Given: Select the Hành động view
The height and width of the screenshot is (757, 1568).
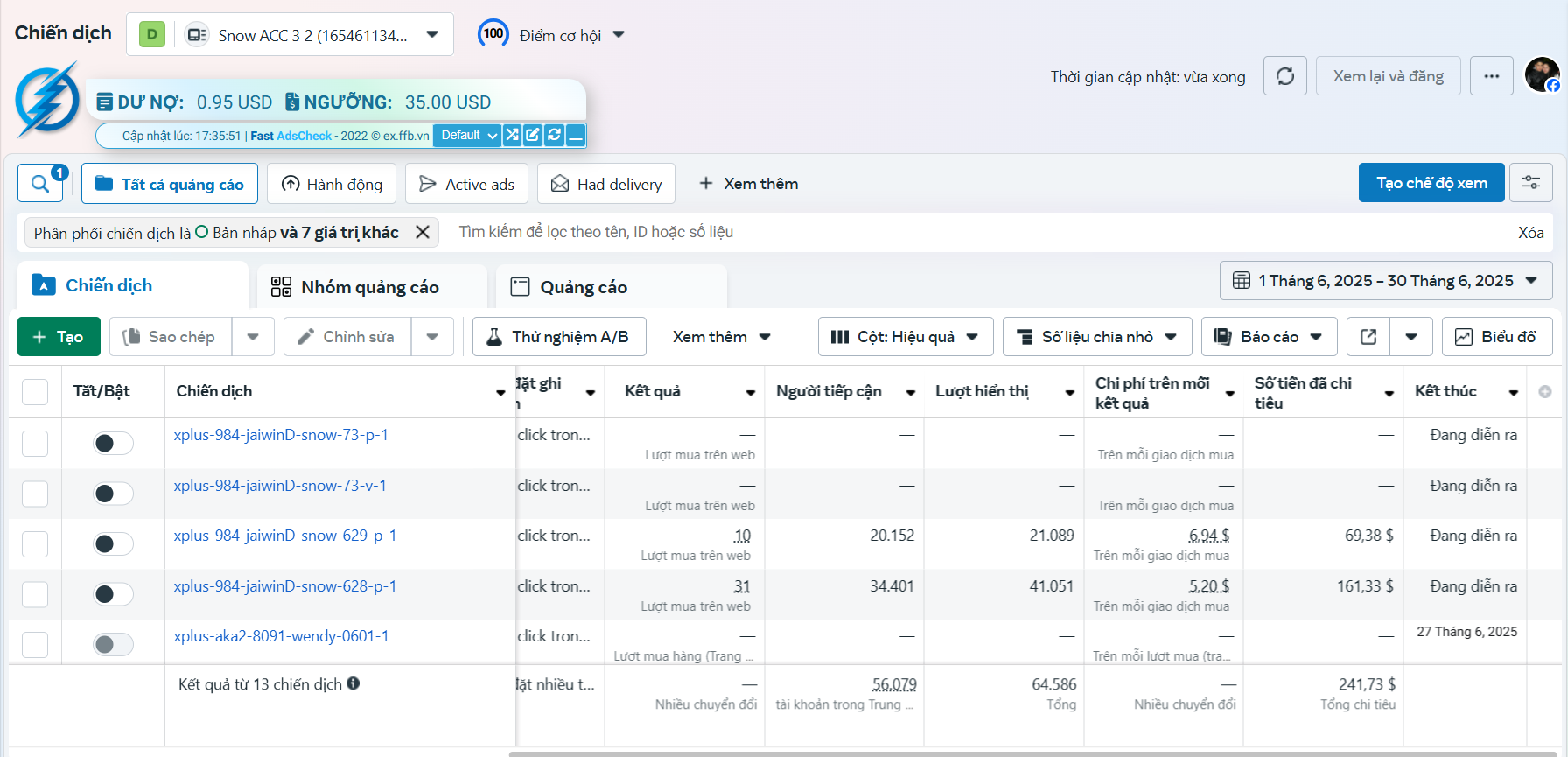Looking at the screenshot, I should (x=332, y=184).
